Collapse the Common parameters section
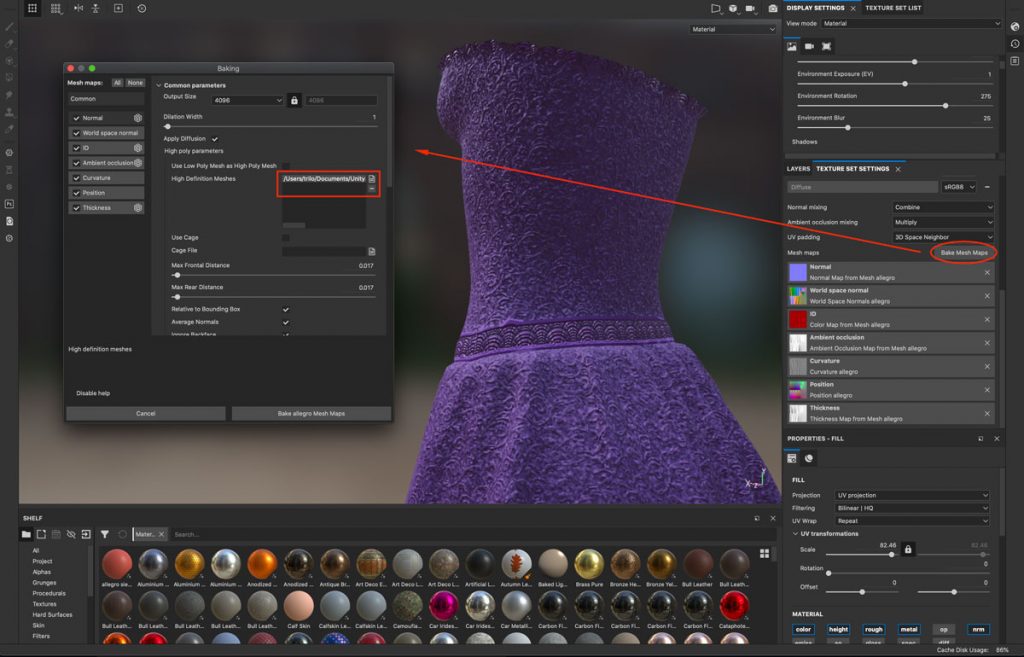Image resolution: width=1024 pixels, height=657 pixels. 159,86
